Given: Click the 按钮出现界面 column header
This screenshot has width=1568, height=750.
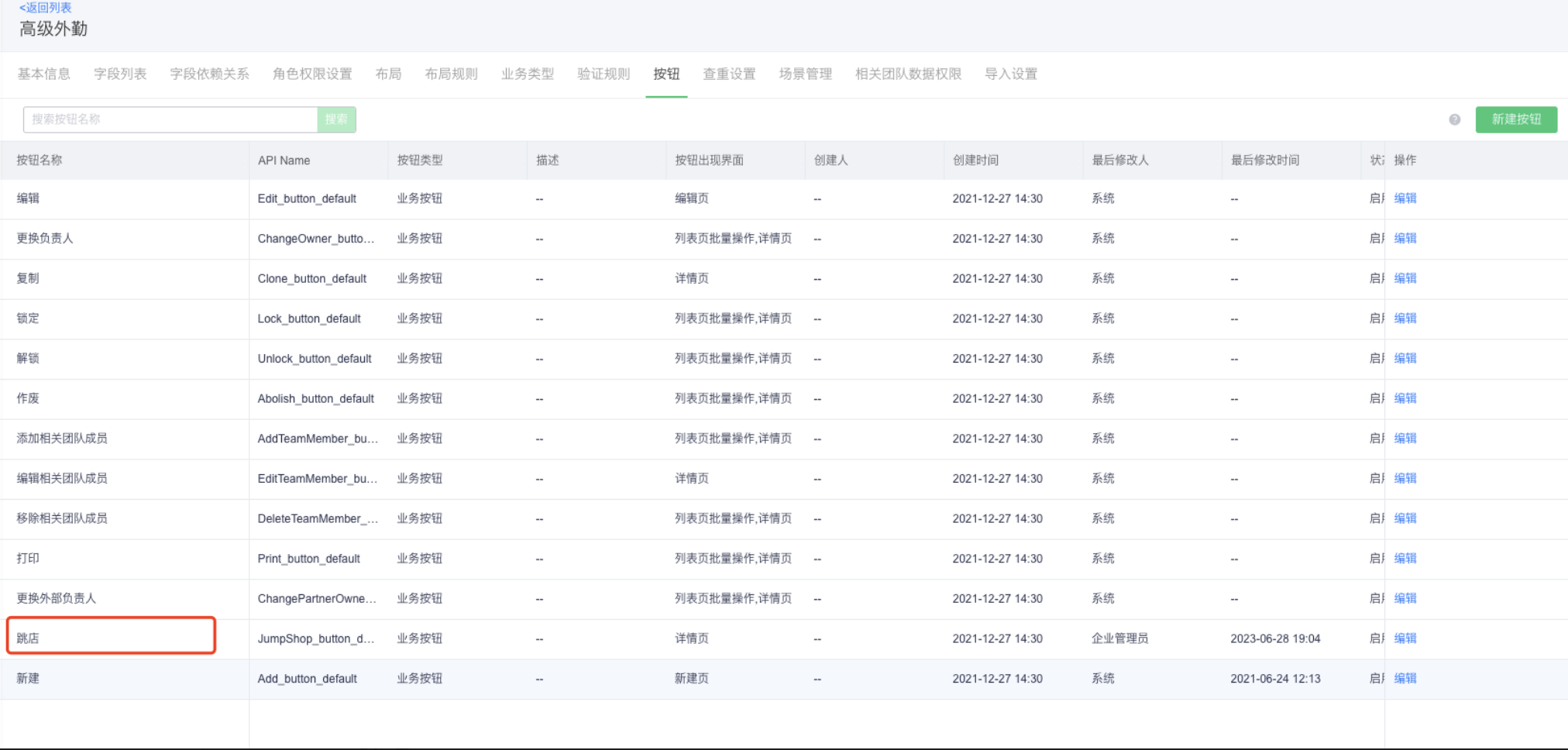Looking at the screenshot, I should pos(709,160).
